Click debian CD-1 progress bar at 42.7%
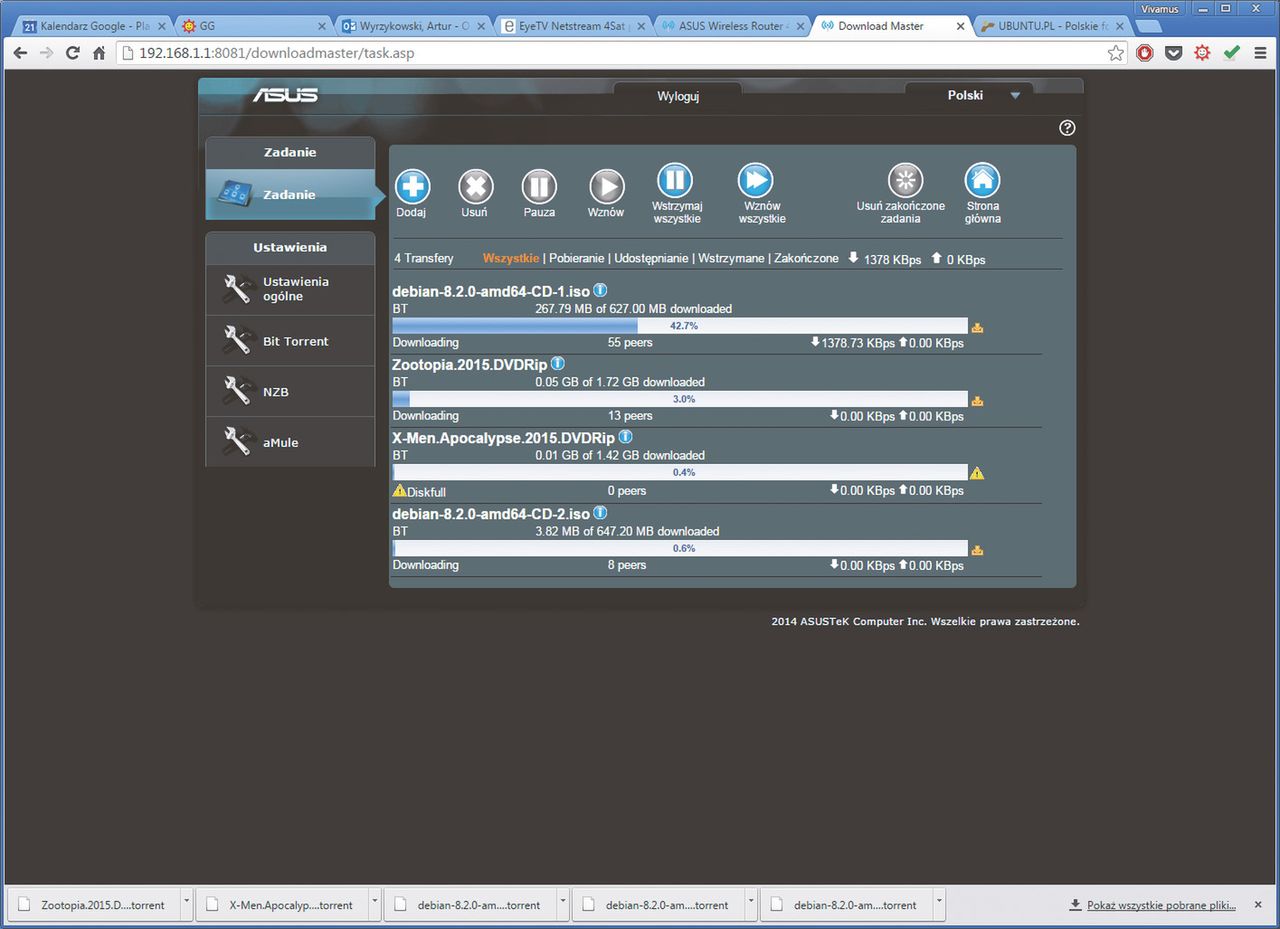Screen dimensions: 1280x929 680,326
